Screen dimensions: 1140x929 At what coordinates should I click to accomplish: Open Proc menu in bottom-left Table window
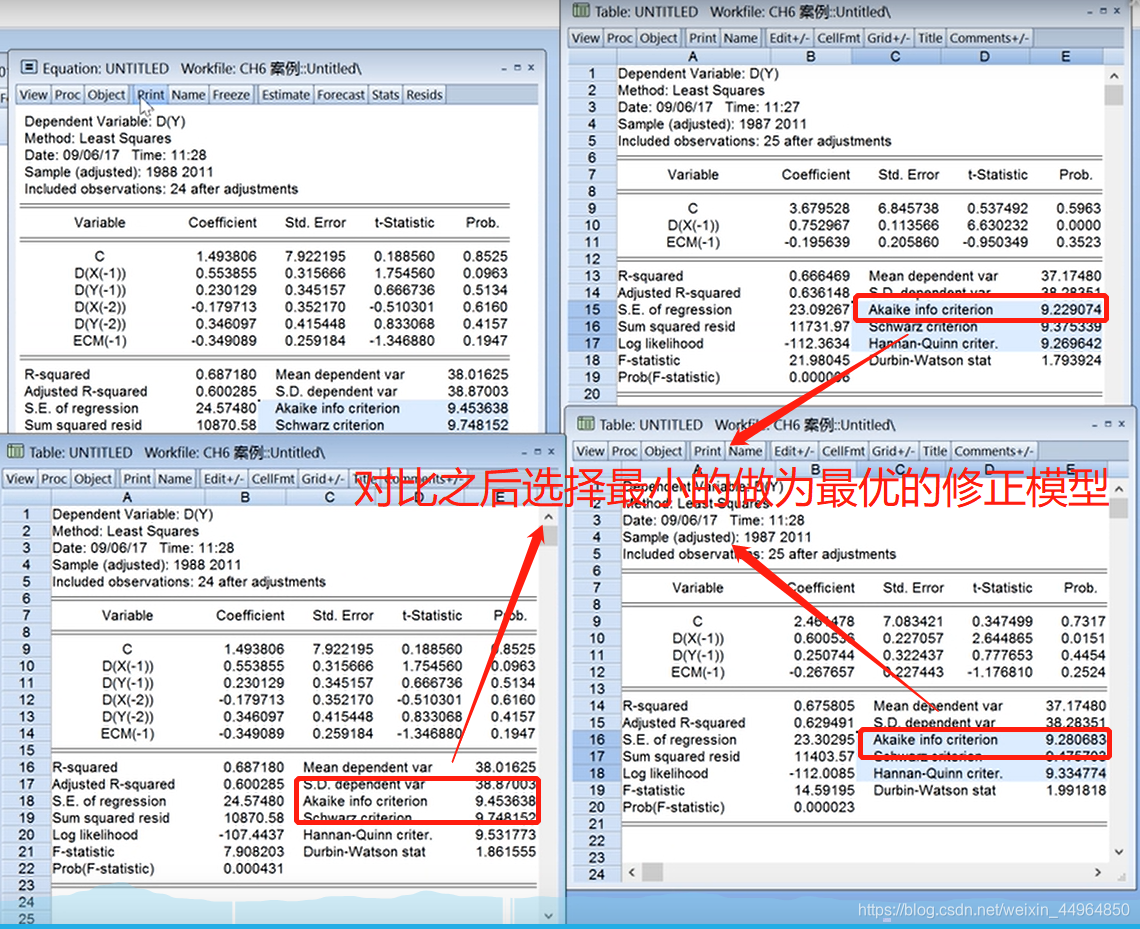tap(54, 478)
